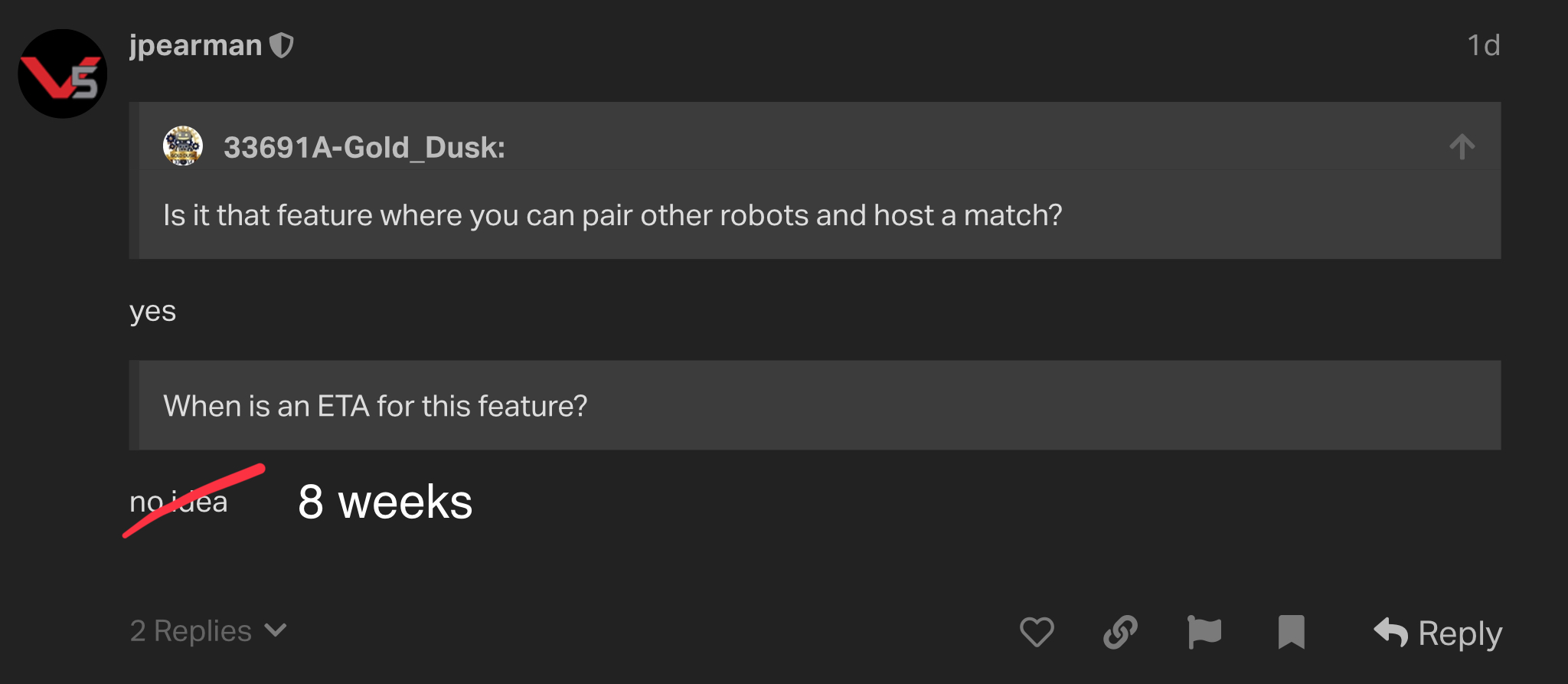The width and height of the screenshot is (1568, 684).
Task: Open the jpearman username link
Action: coord(195,45)
